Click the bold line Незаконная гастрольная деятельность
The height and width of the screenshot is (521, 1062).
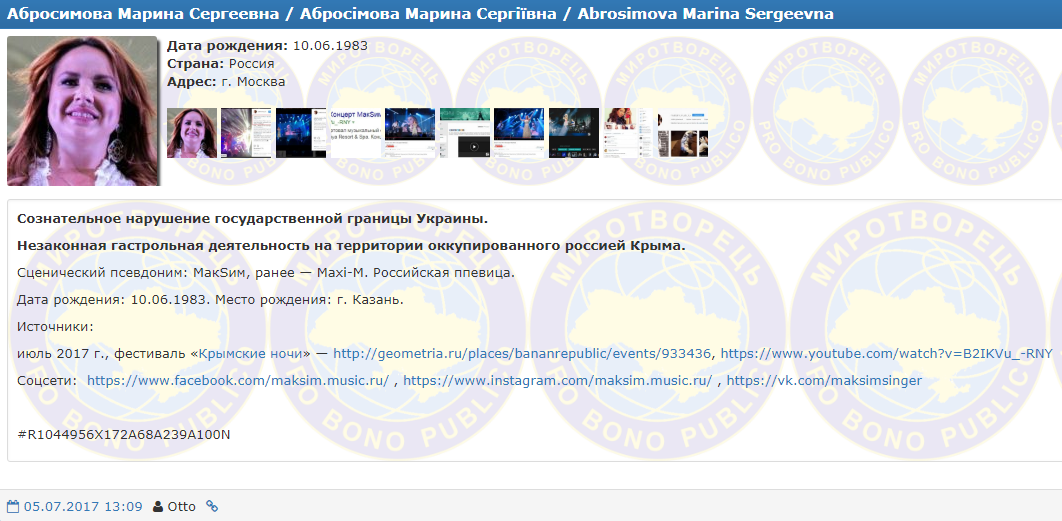coord(351,245)
